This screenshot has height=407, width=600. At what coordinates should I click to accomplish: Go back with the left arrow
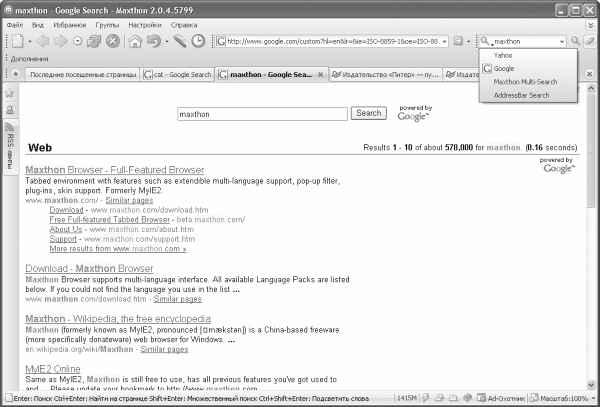click(42, 41)
